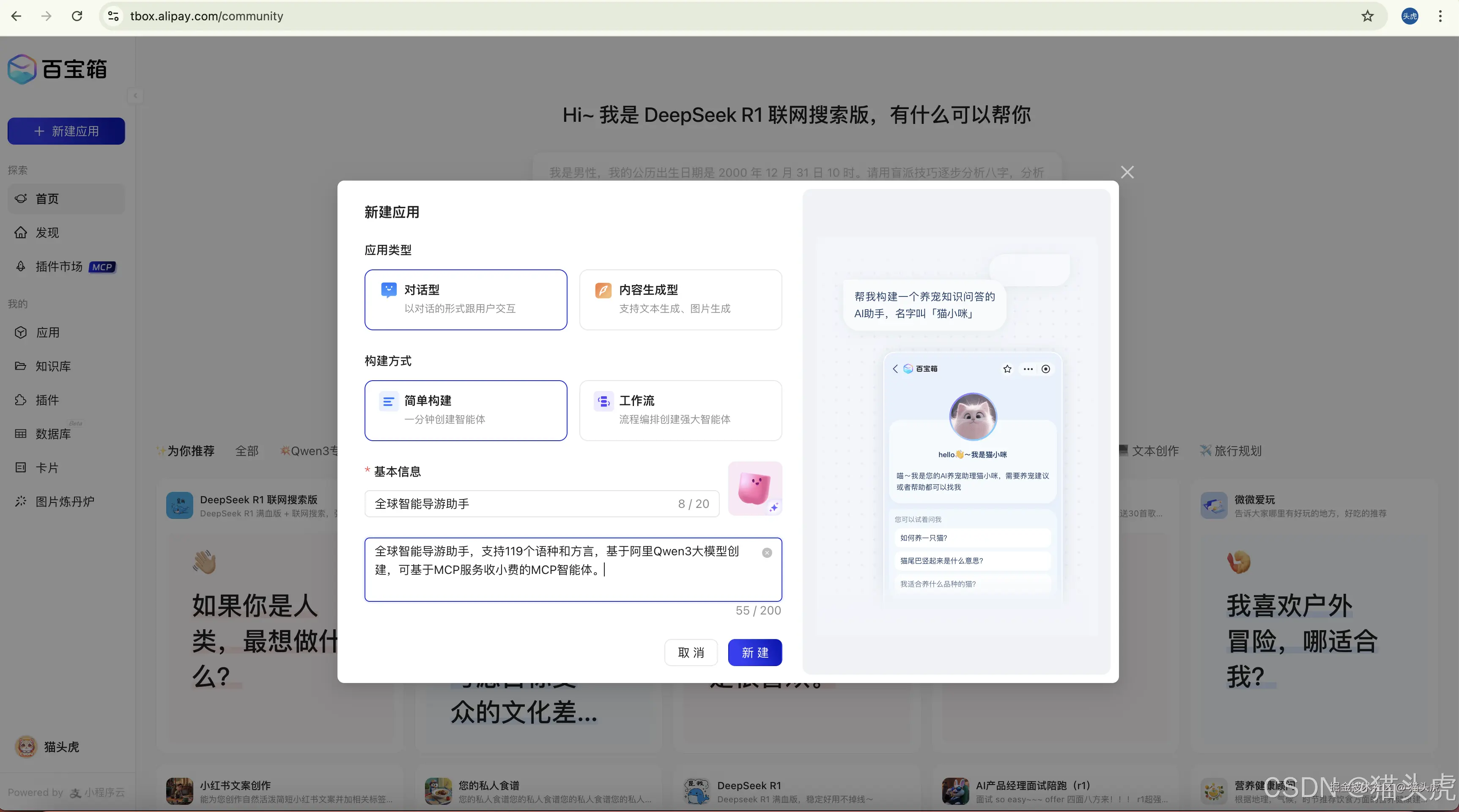The height and width of the screenshot is (812, 1459).
Task: Select 简单构建 build mode
Action: pyautogui.click(x=466, y=410)
